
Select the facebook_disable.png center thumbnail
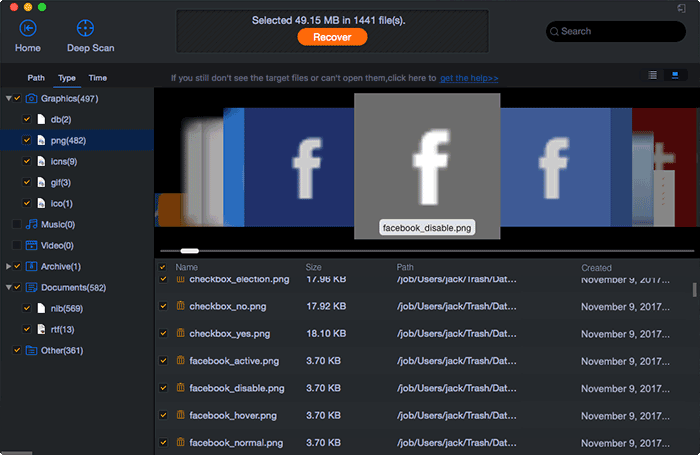(427, 166)
